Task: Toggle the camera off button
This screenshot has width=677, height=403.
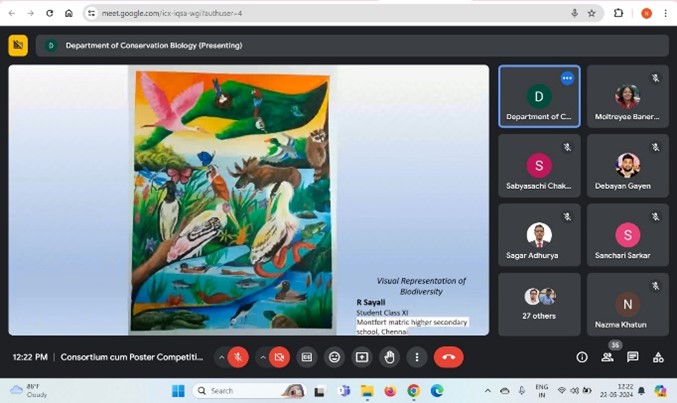Action: (279, 357)
